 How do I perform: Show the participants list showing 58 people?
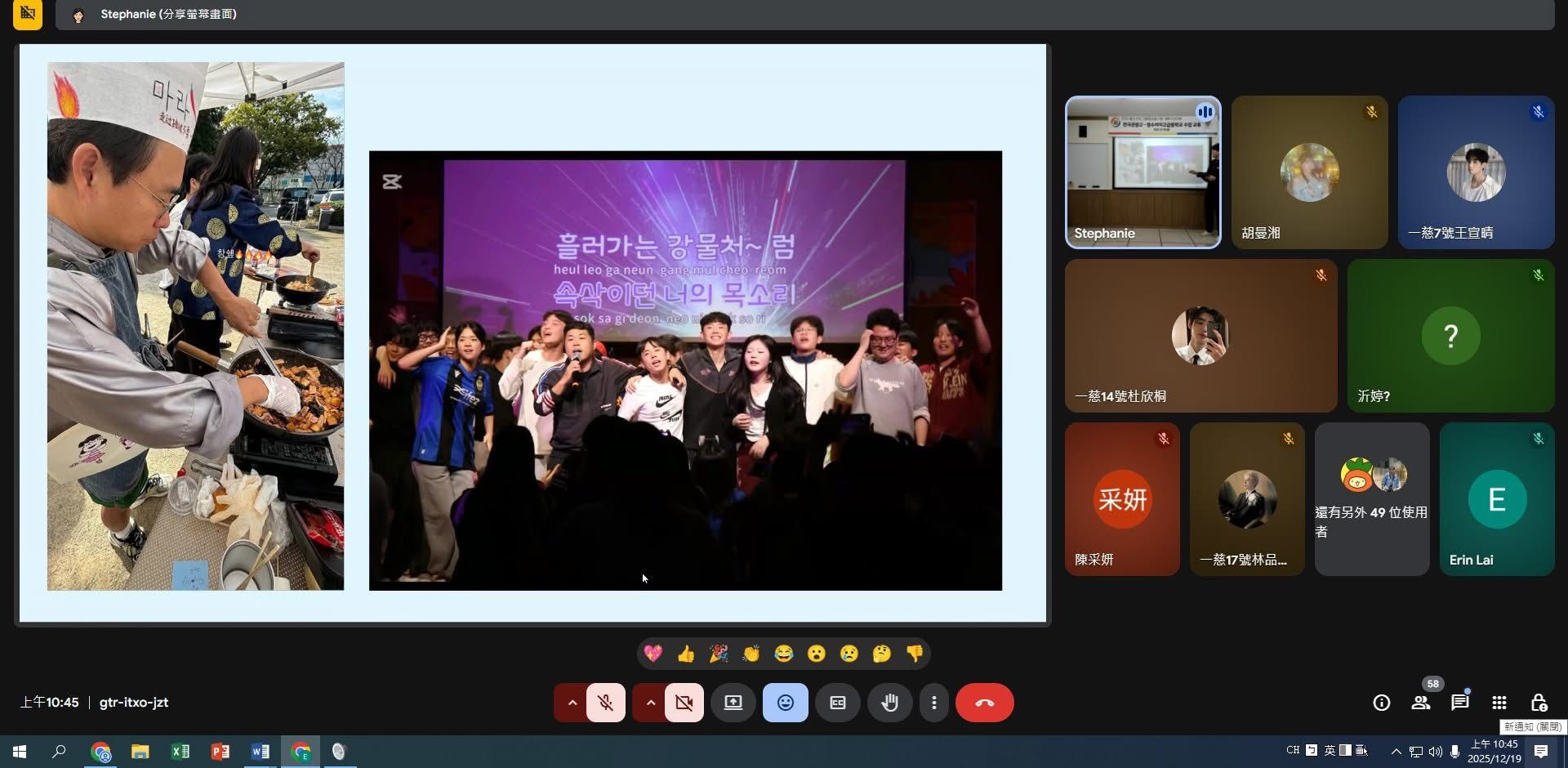click(x=1420, y=702)
